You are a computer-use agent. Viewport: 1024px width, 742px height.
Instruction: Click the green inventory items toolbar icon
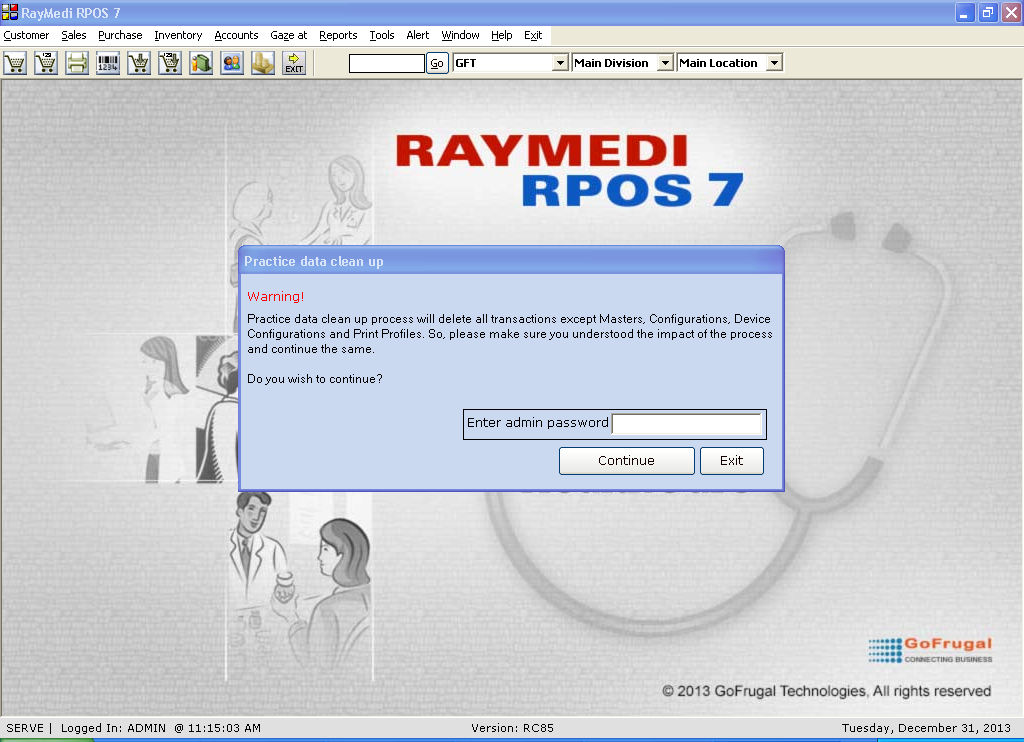[x=201, y=63]
